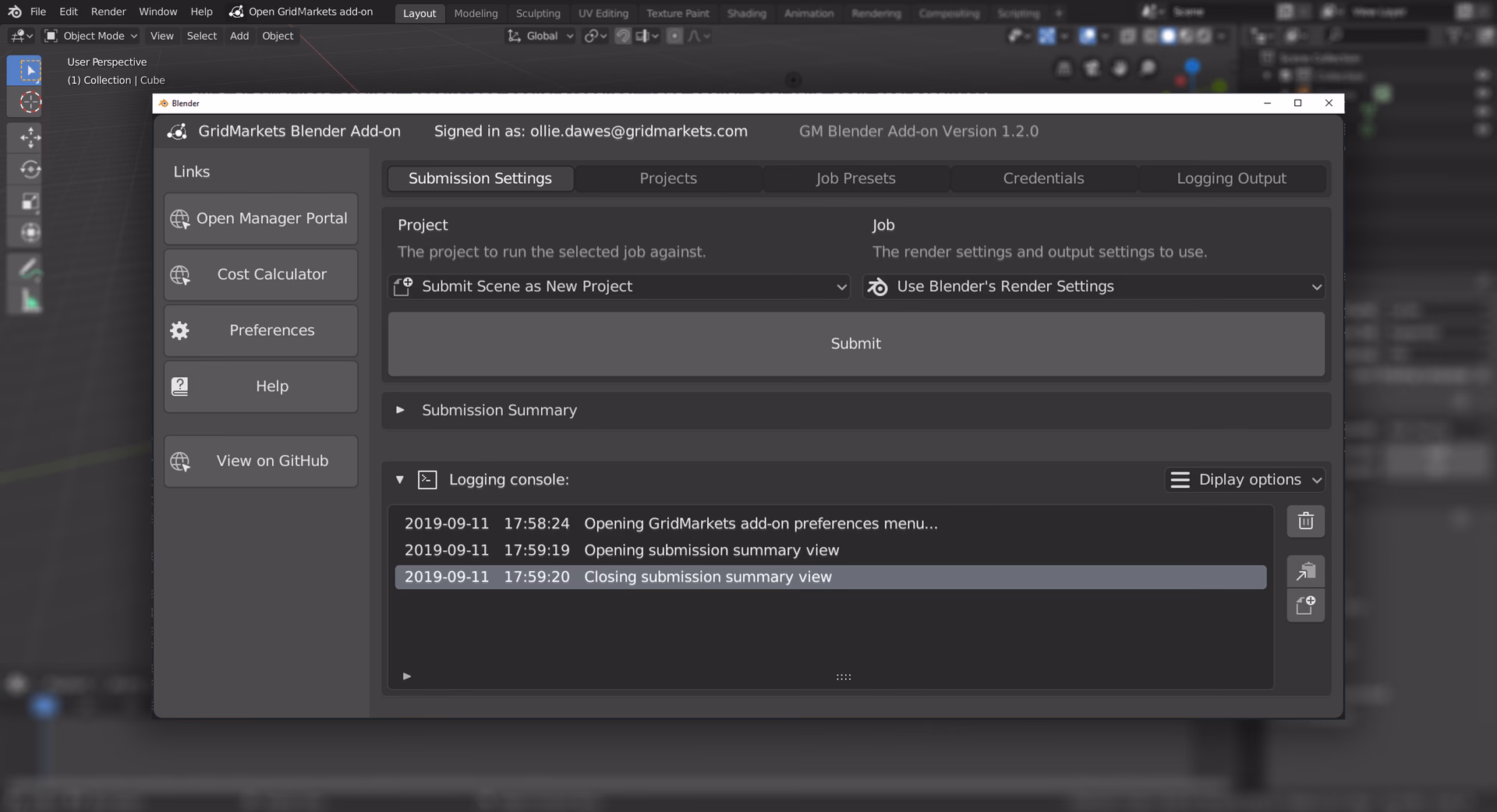Image resolution: width=1497 pixels, height=812 pixels.
Task: Switch to the Sculpting workspace tab
Action: pyautogui.click(x=538, y=13)
